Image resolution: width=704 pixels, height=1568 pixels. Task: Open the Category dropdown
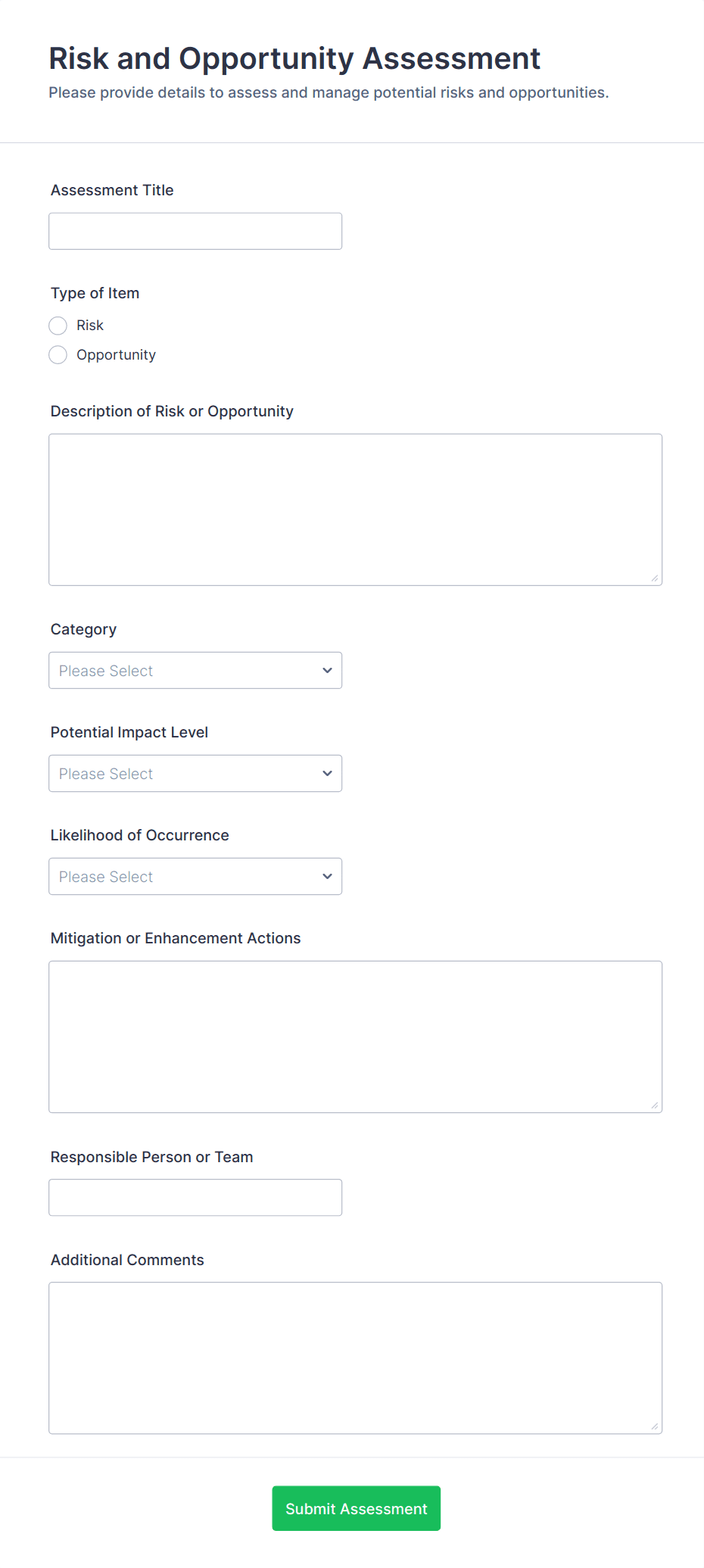tap(195, 671)
